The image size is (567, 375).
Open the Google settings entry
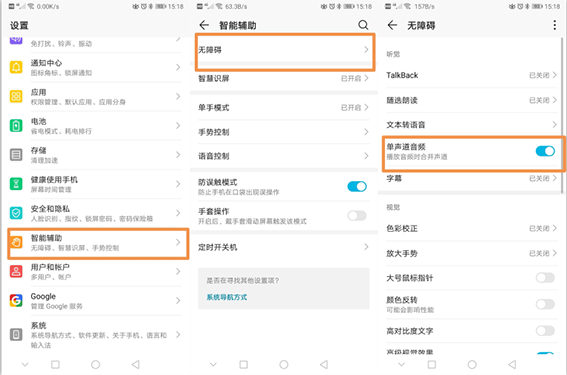(x=95, y=301)
